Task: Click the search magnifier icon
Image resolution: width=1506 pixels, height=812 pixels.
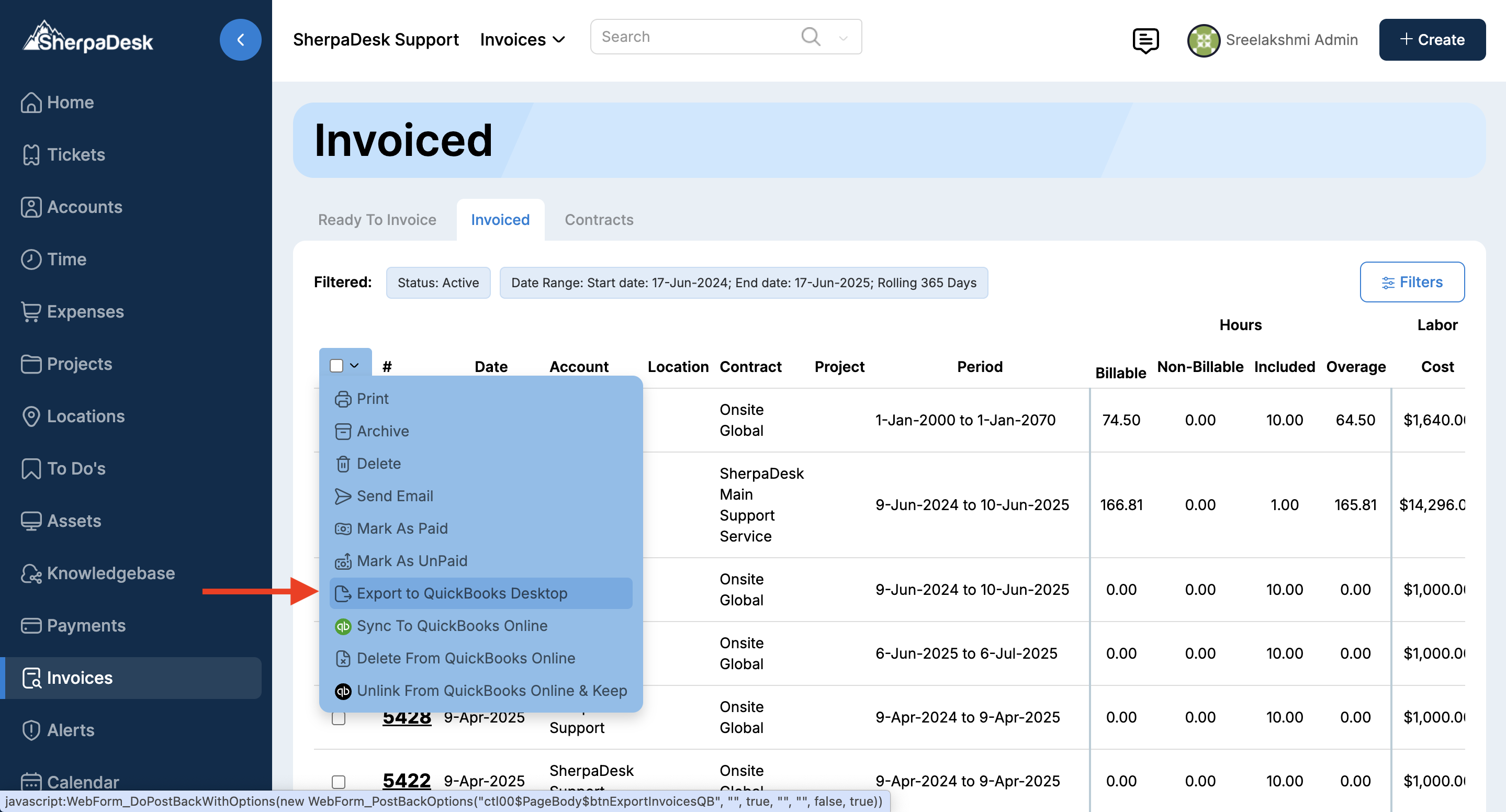Action: [810, 36]
